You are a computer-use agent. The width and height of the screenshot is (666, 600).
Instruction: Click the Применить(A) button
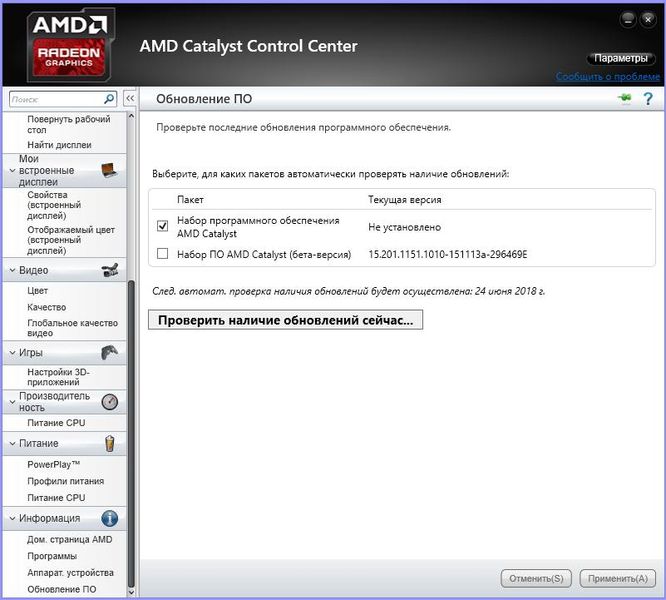(x=618, y=579)
